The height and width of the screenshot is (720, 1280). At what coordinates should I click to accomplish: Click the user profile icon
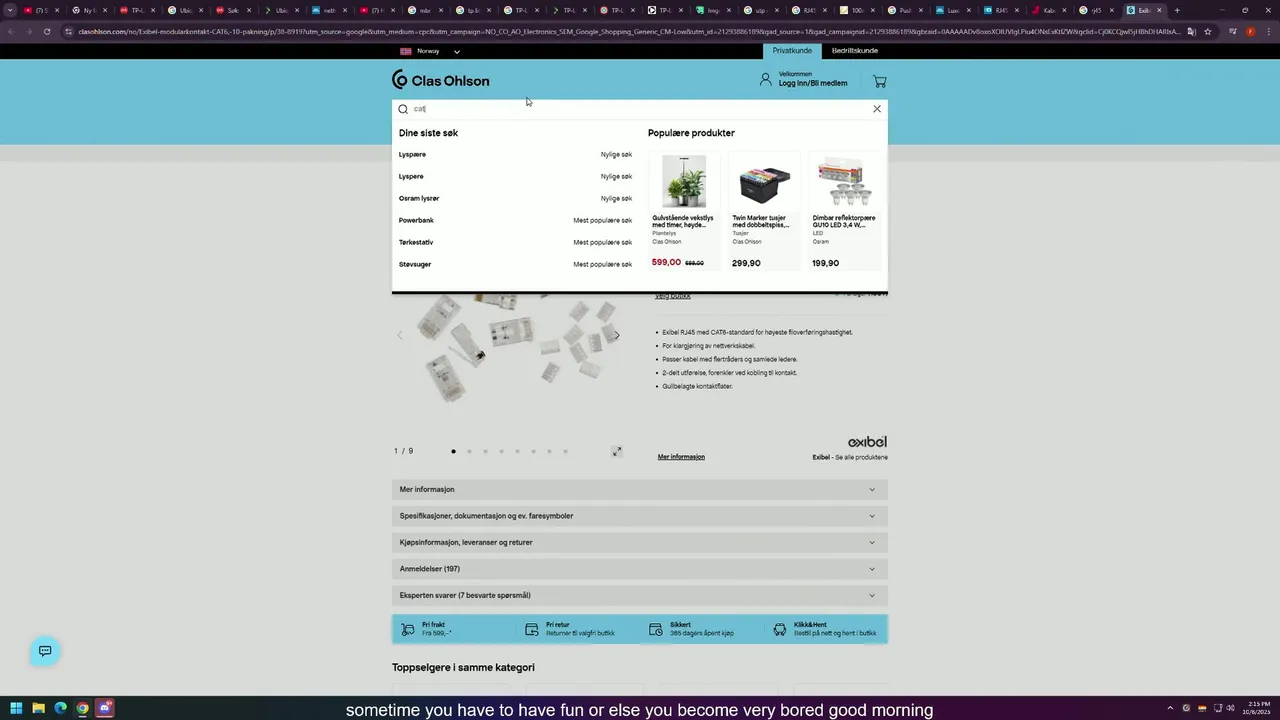point(765,79)
